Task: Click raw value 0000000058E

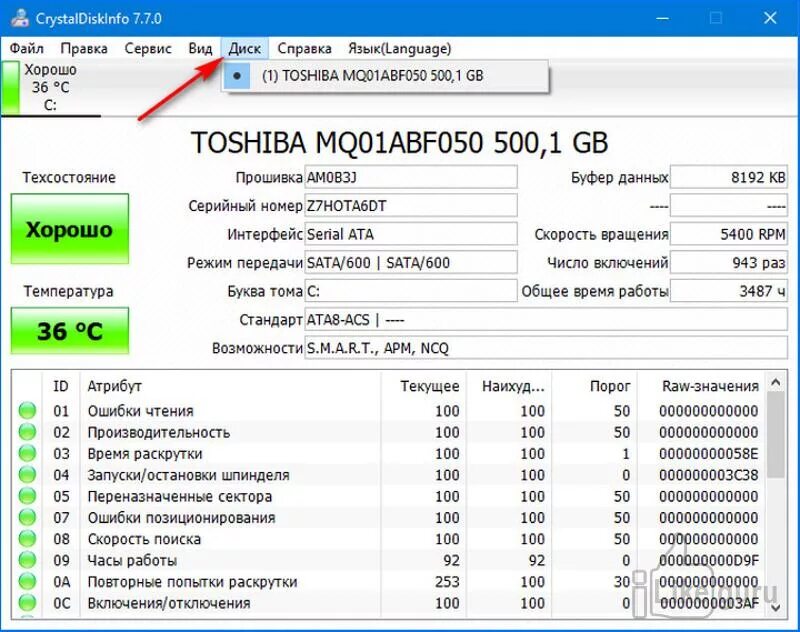Action: coord(708,453)
